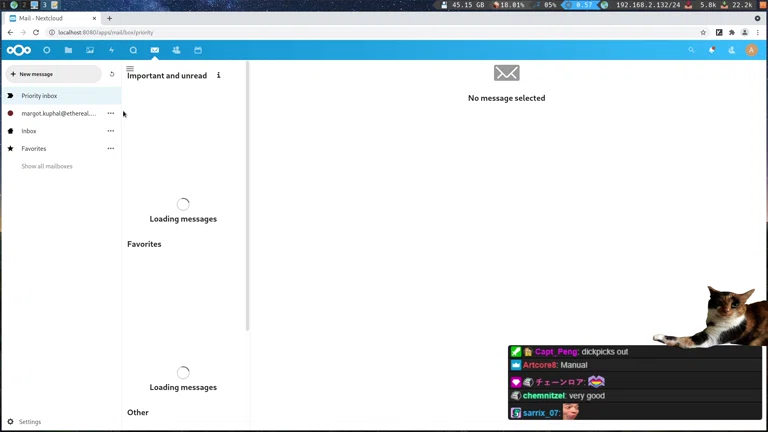Open mail Settings at the bottom
The image size is (768, 432).
click(24, 422)
